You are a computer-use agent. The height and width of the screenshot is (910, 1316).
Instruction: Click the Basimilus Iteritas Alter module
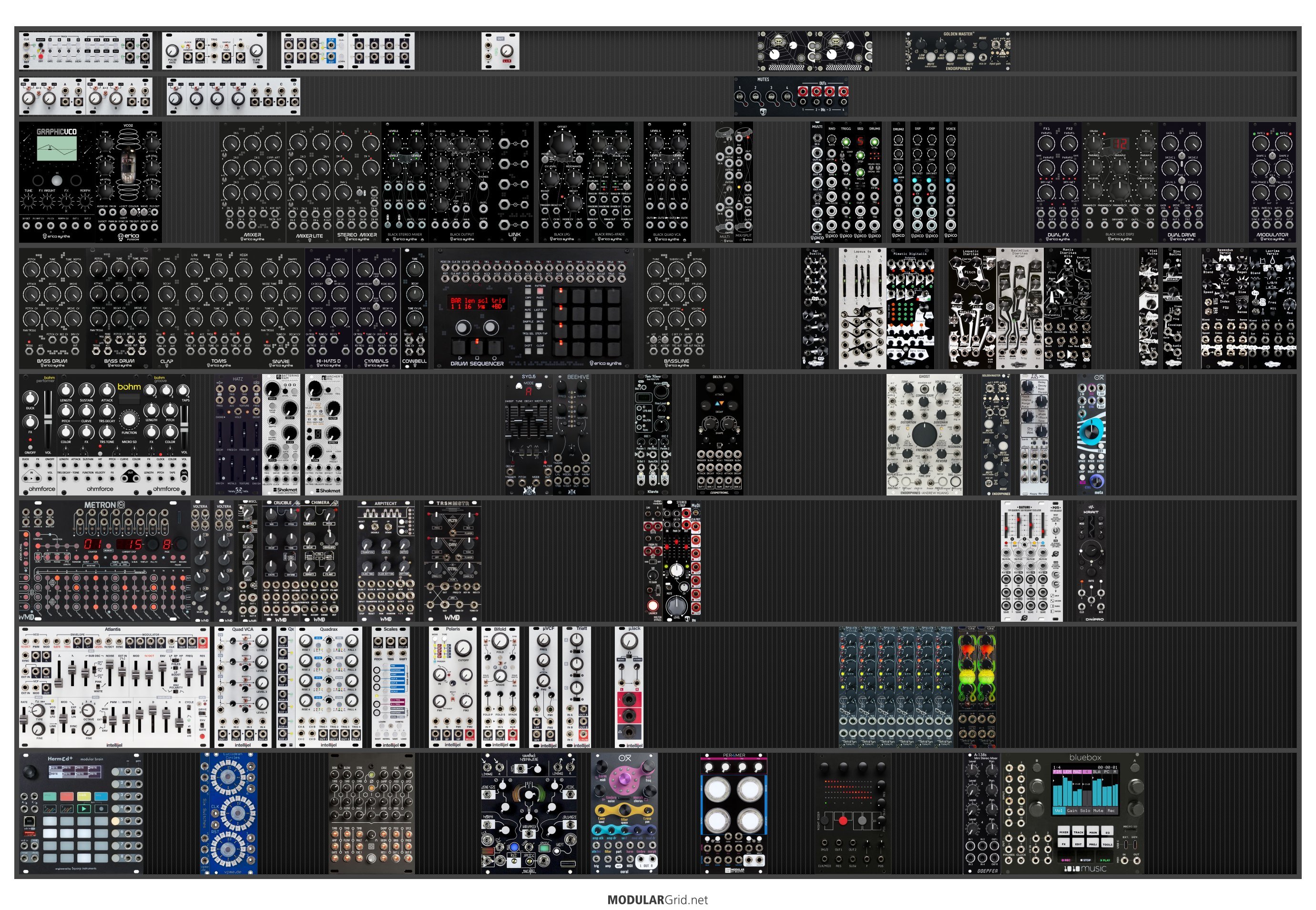1020,308
